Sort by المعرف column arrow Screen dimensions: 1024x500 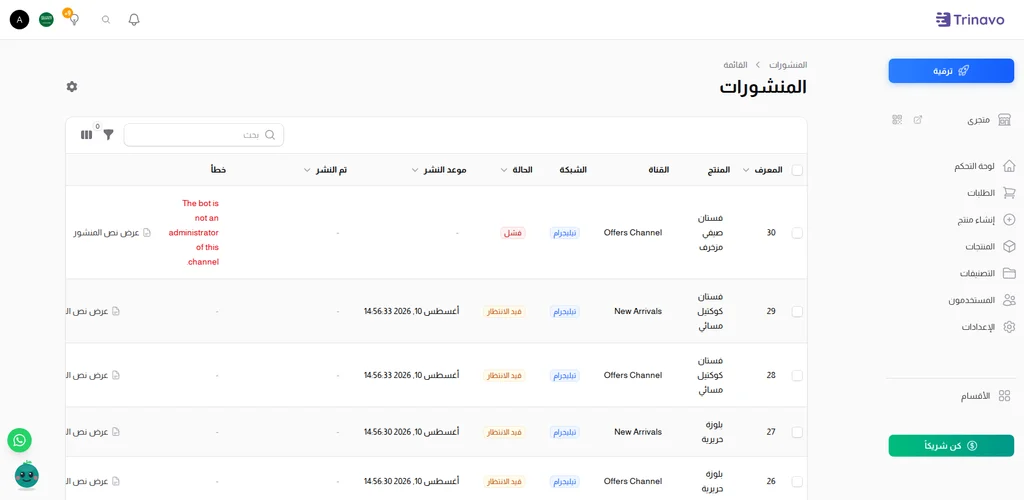point(746,170)
